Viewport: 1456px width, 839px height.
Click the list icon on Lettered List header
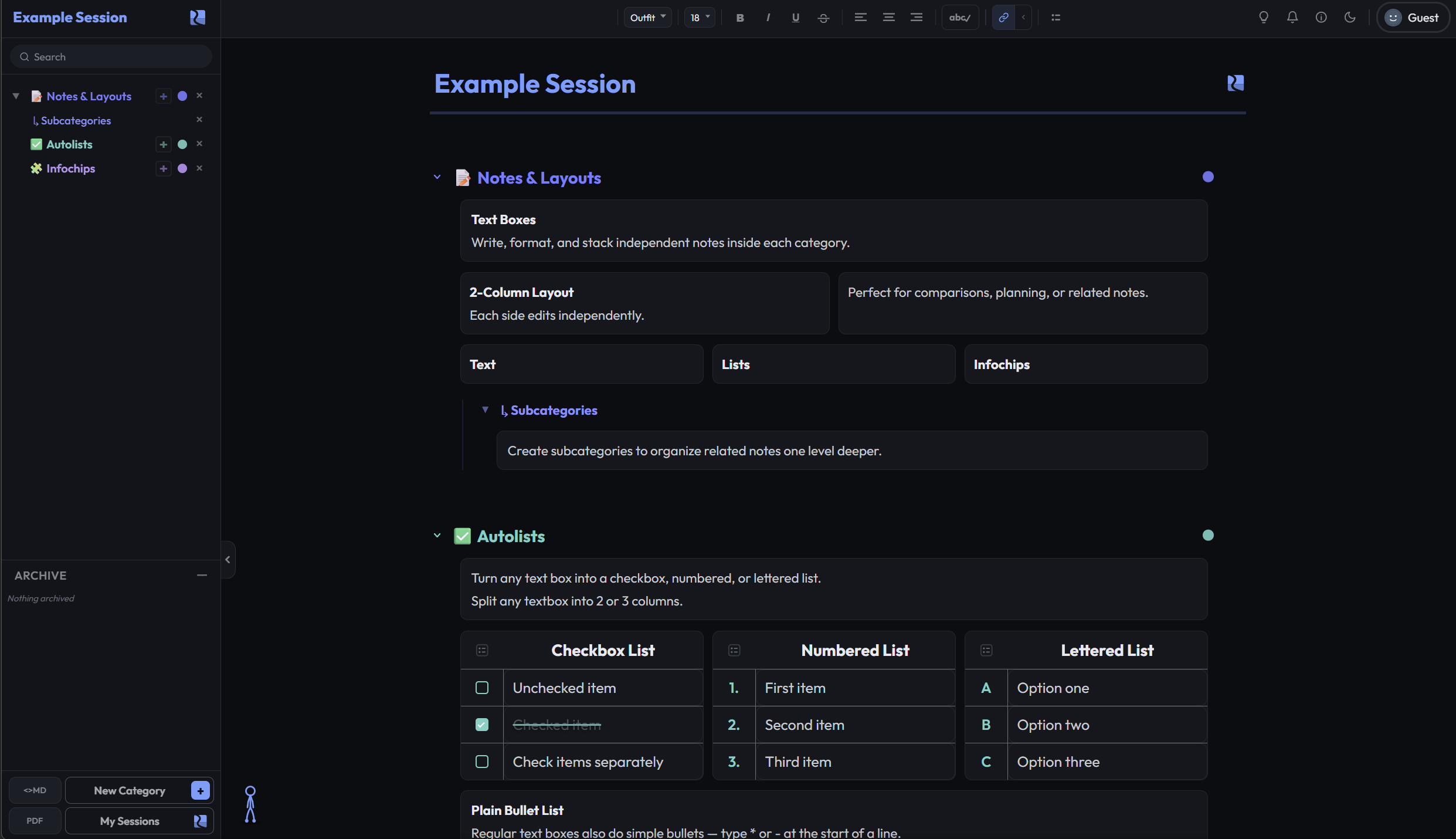986,650
